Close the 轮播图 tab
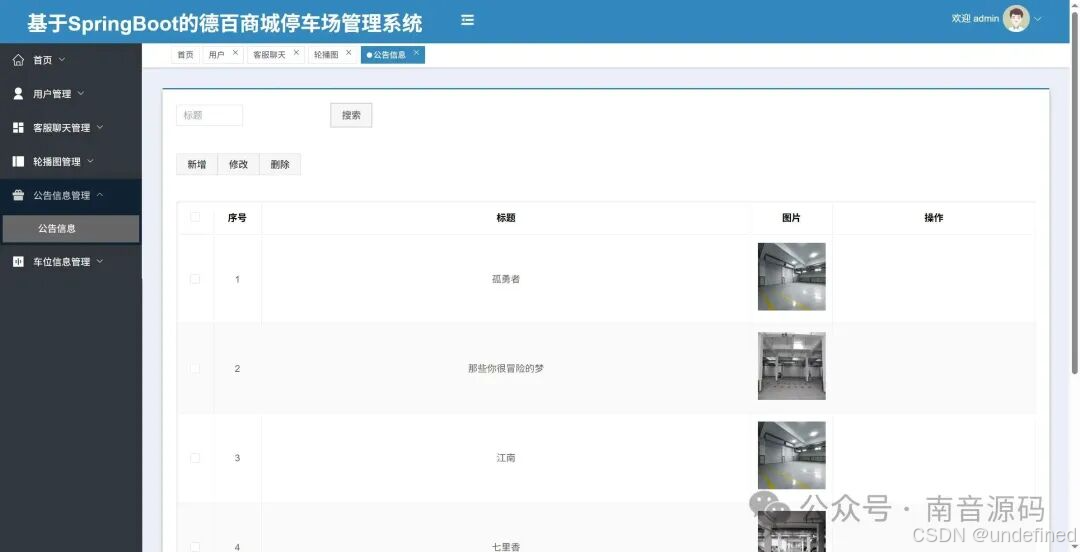Viewport: 1080px width, 552px height. pos(349,52)
